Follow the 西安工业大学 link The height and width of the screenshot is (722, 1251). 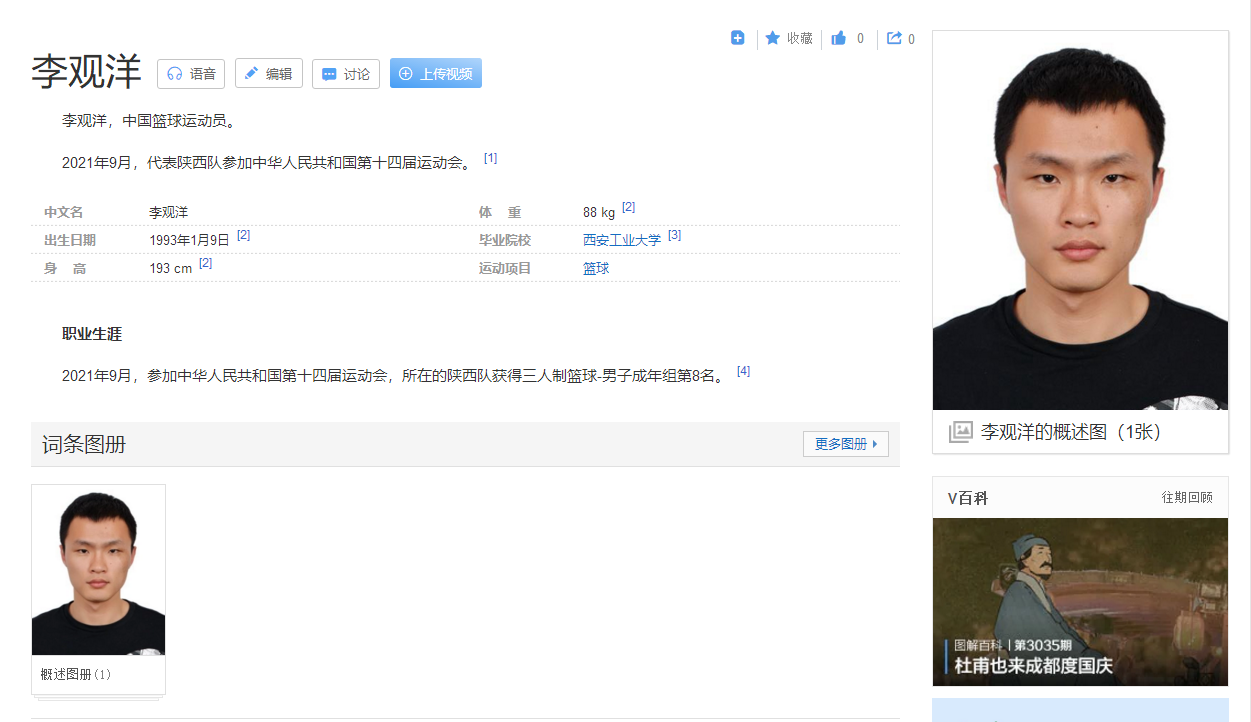[622, 240]
